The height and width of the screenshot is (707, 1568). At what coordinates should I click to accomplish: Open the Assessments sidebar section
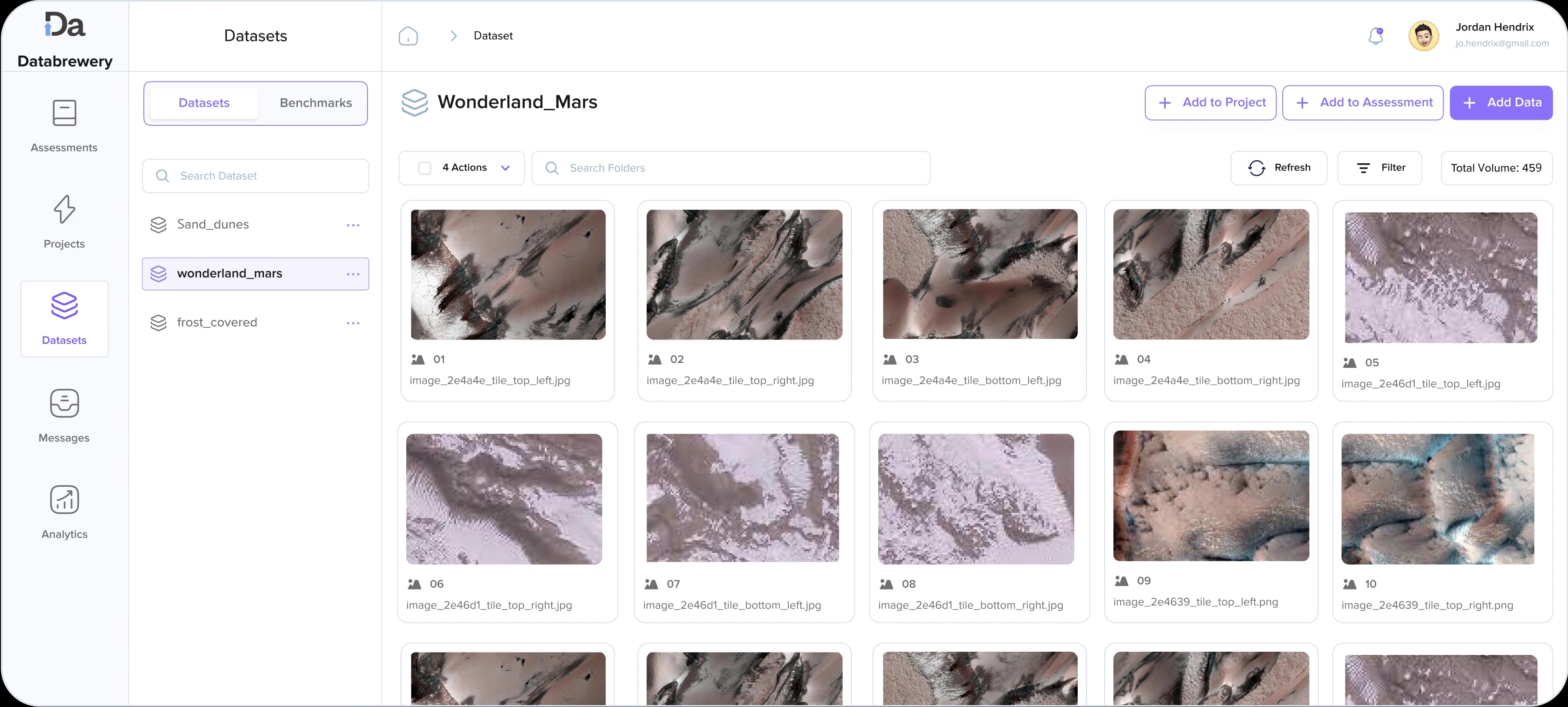pos(64,125)
